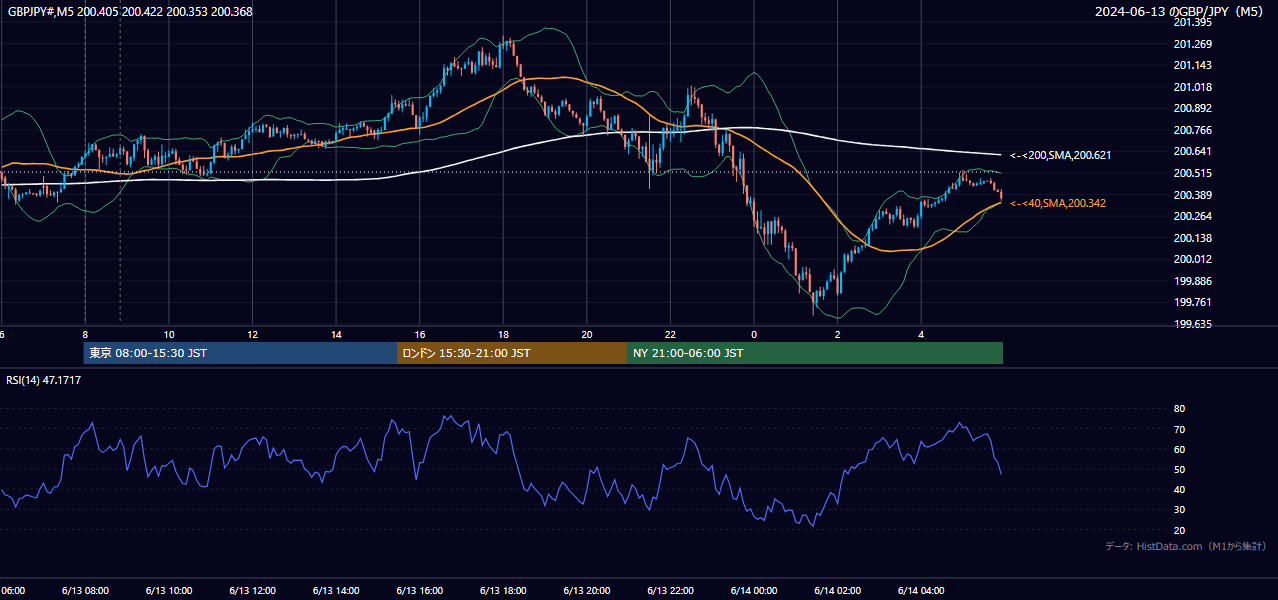The width and height of the screenshot is (1278, 600).
Task: Click the GBPJPY#,M5 chart title text
Action: coord(131,11)
